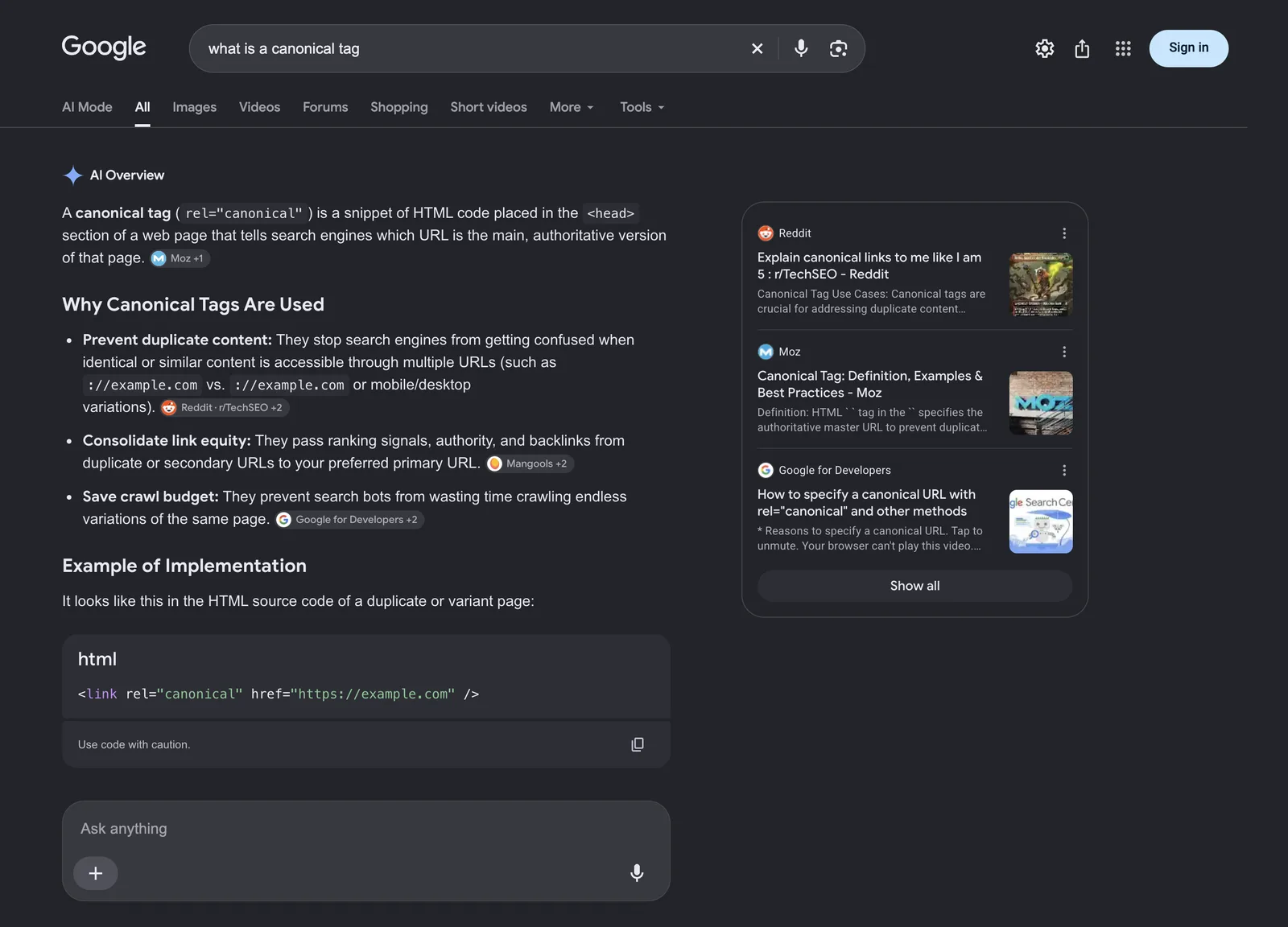Screen dimensions: 1288x927
Task: Open the Mangools +2 citation chip
Action: pyautogui.click(x=530, y=463)
